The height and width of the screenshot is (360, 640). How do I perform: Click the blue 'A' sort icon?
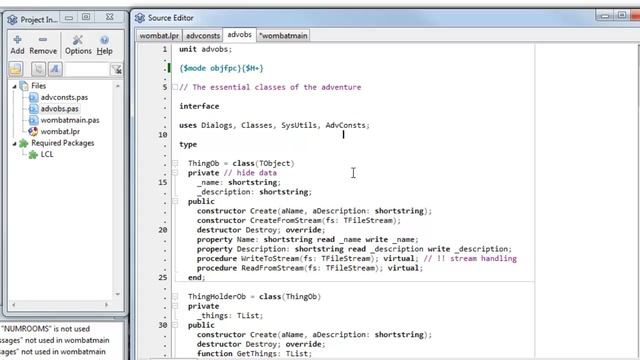click(55, 69)
